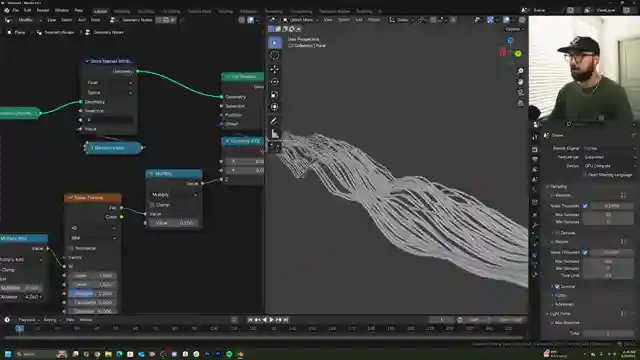This screenshot has height=360, width=640.
Task: Click the Name field of Store Named Attribute
Action: [109, 120]
